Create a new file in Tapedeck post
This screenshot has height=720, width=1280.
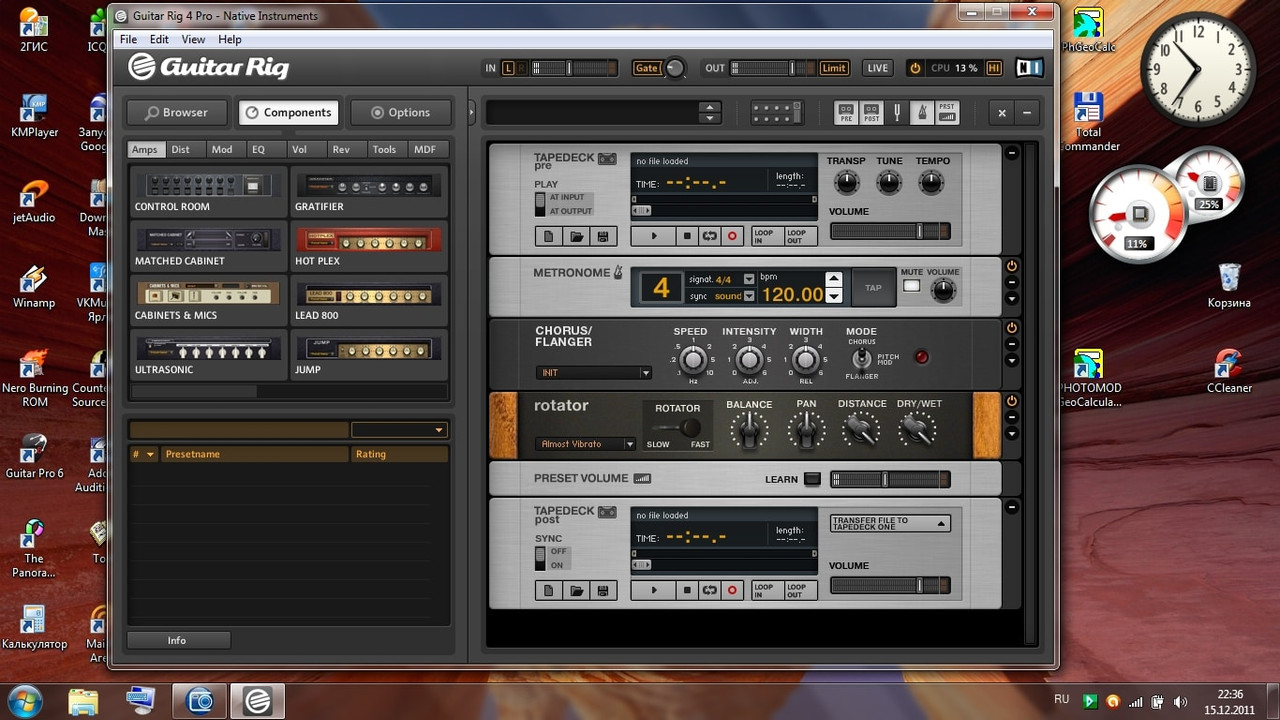pyautogui.click(x=548, y=590)
